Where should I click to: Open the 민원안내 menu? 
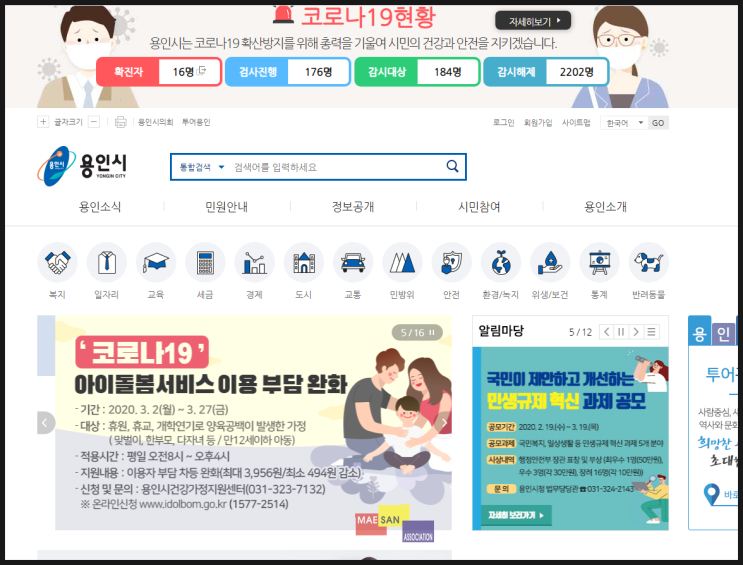(x=227, y=207)
